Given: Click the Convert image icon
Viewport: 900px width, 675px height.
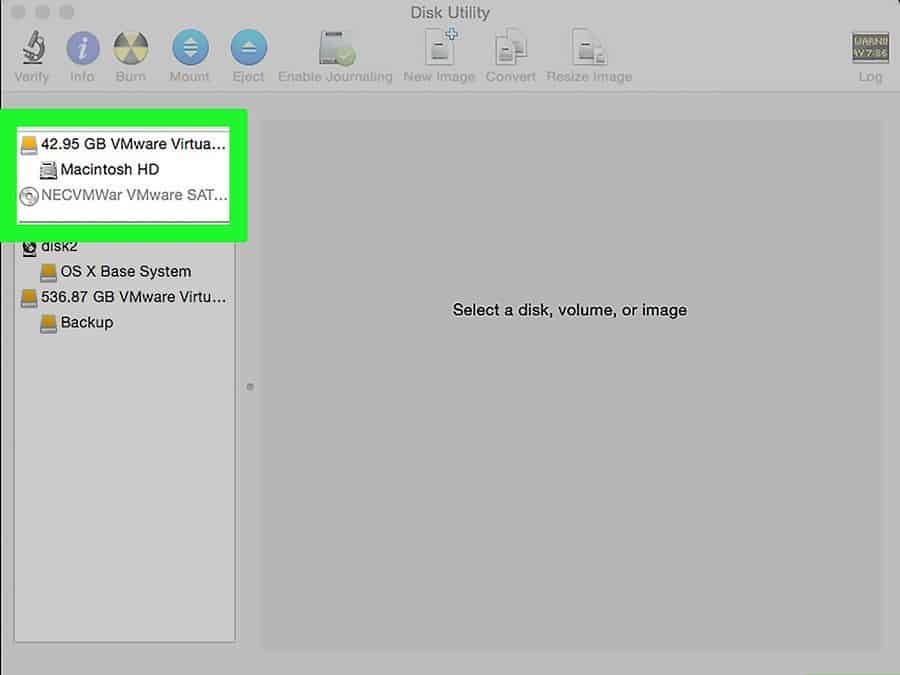Looking at the screenshot, I should click(x=510, y=47).
